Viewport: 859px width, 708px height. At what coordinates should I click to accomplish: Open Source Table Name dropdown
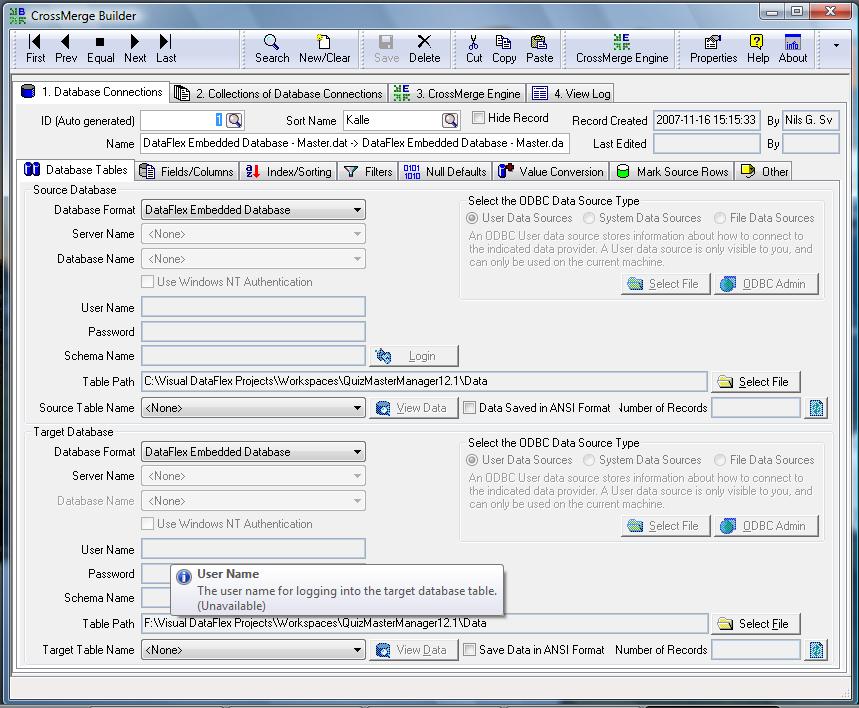tap(253, 408)
